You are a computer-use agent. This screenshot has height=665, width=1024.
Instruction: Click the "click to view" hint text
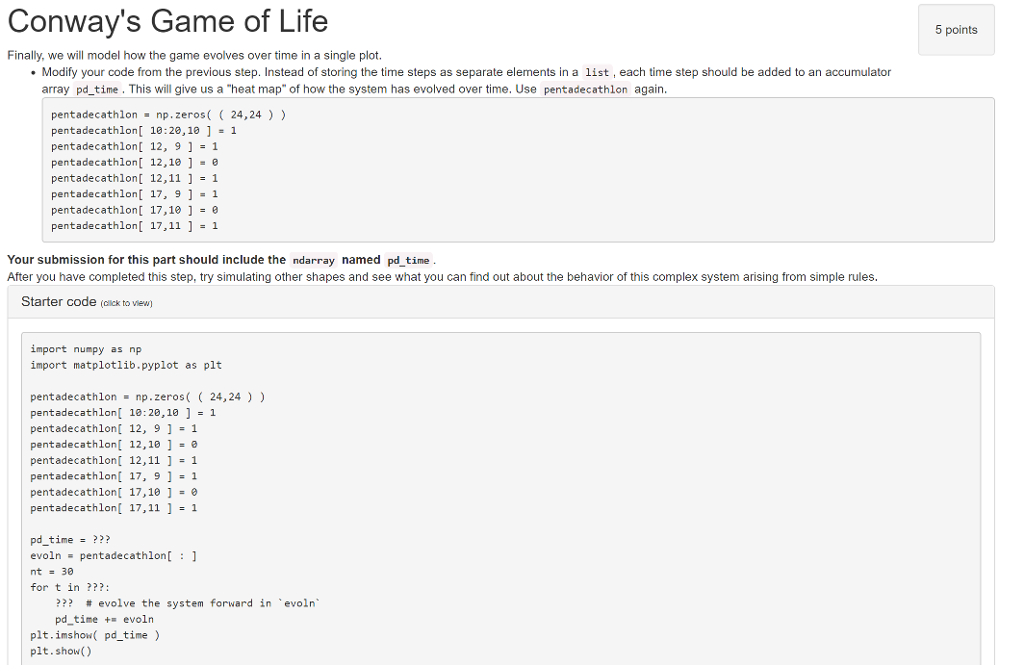click(127, 303)
